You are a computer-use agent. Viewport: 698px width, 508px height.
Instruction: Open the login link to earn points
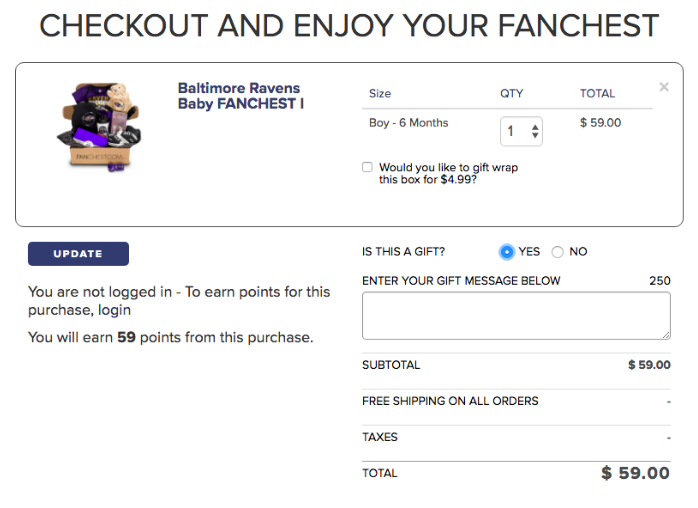(x=114, y=310)
